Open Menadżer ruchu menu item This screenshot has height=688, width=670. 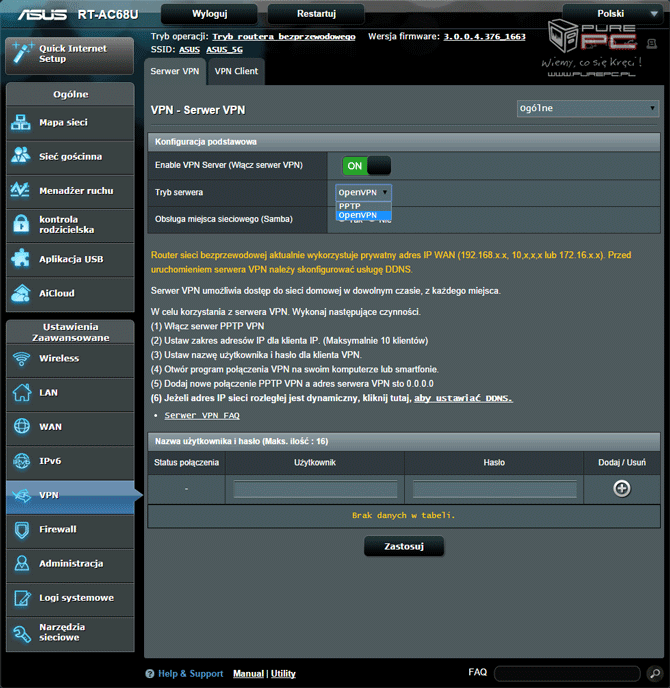point(70,190)
